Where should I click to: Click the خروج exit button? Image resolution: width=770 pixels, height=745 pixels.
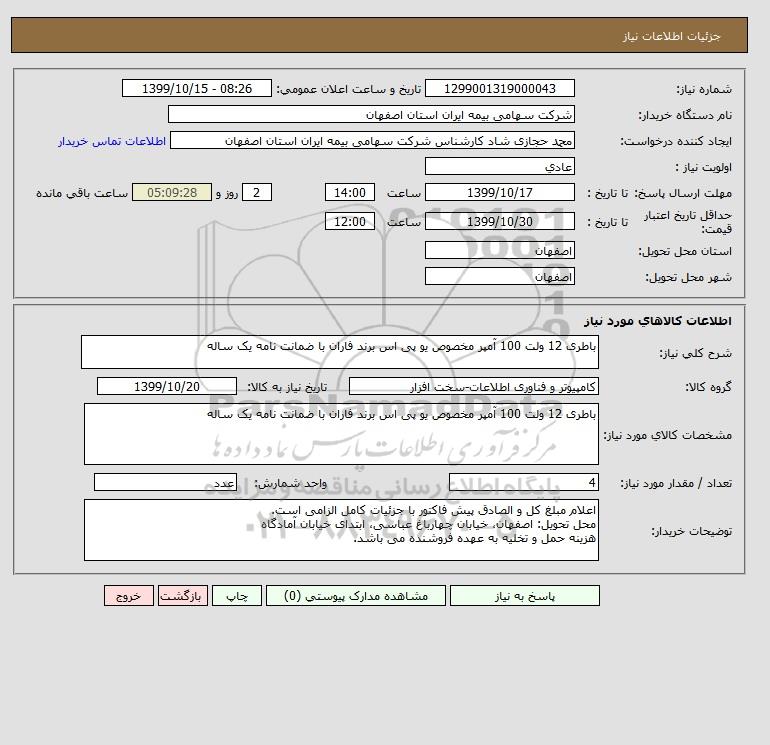(x=129, y=596)
